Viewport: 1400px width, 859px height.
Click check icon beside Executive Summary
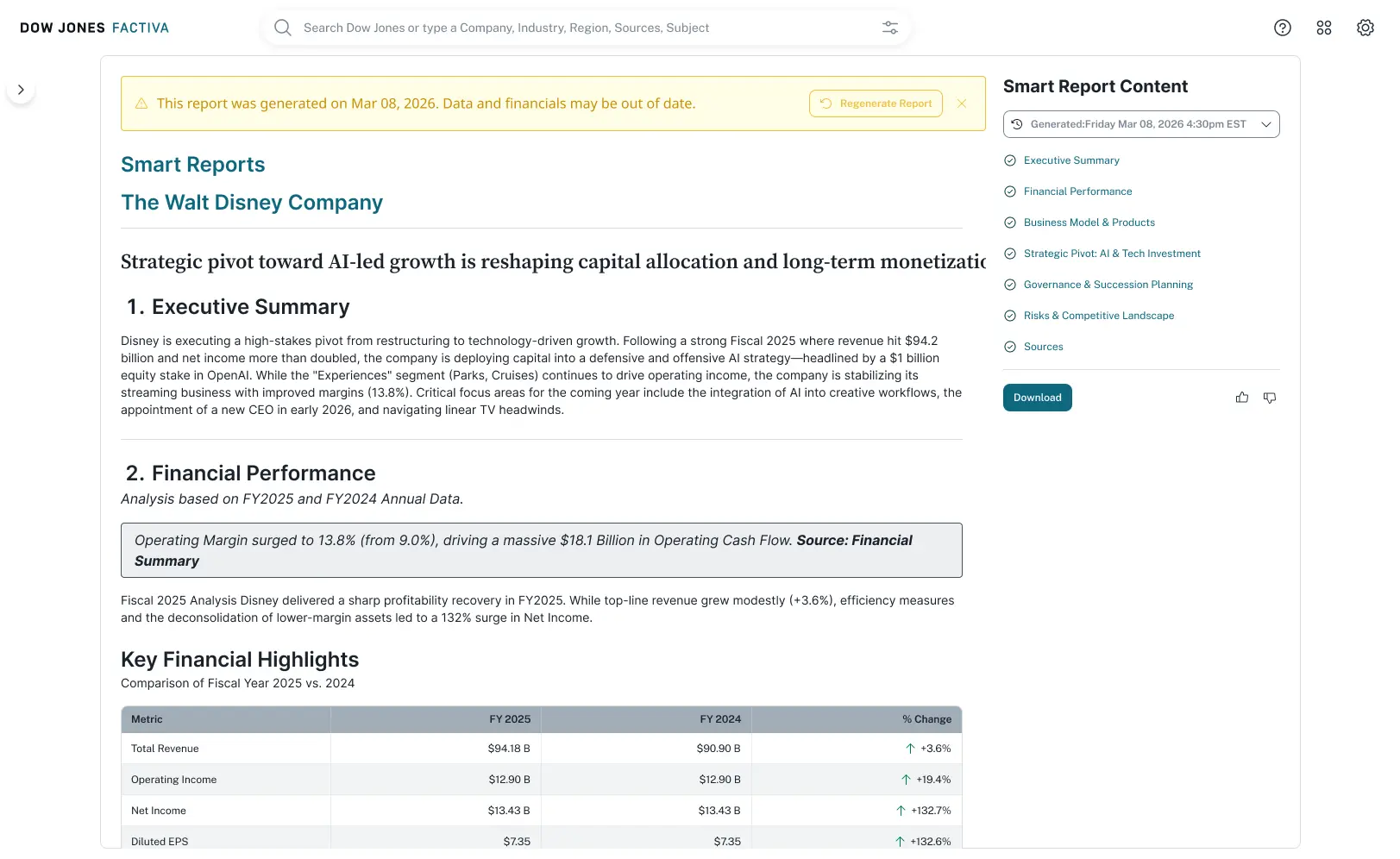(x=1010, y=160)
